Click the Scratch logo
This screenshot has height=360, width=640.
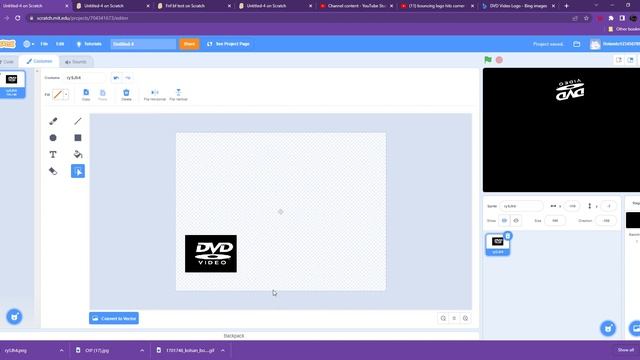tap(7, 44)
